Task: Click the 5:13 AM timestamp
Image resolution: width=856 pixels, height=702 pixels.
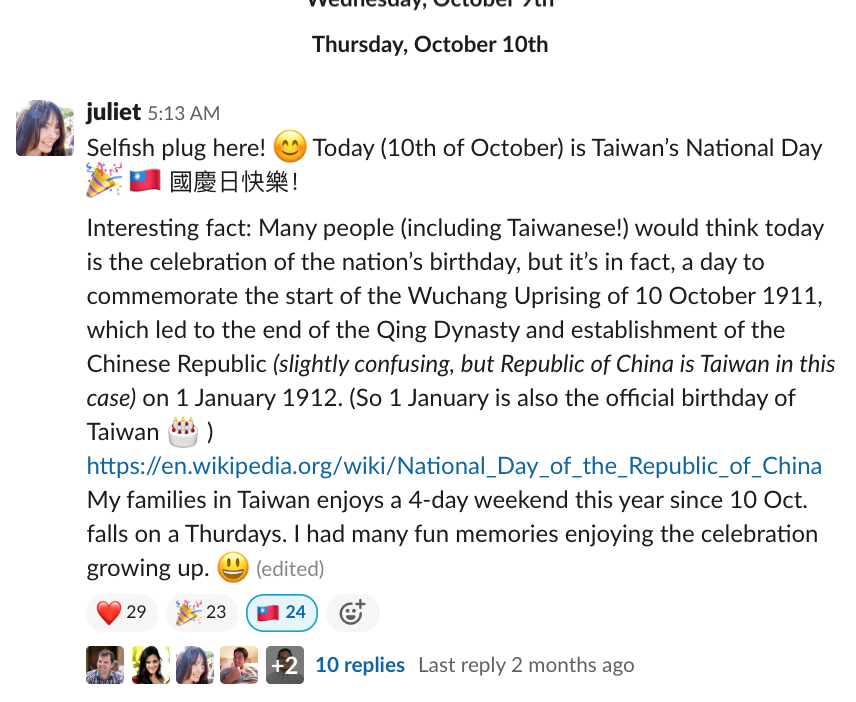Action: (183, 114)
